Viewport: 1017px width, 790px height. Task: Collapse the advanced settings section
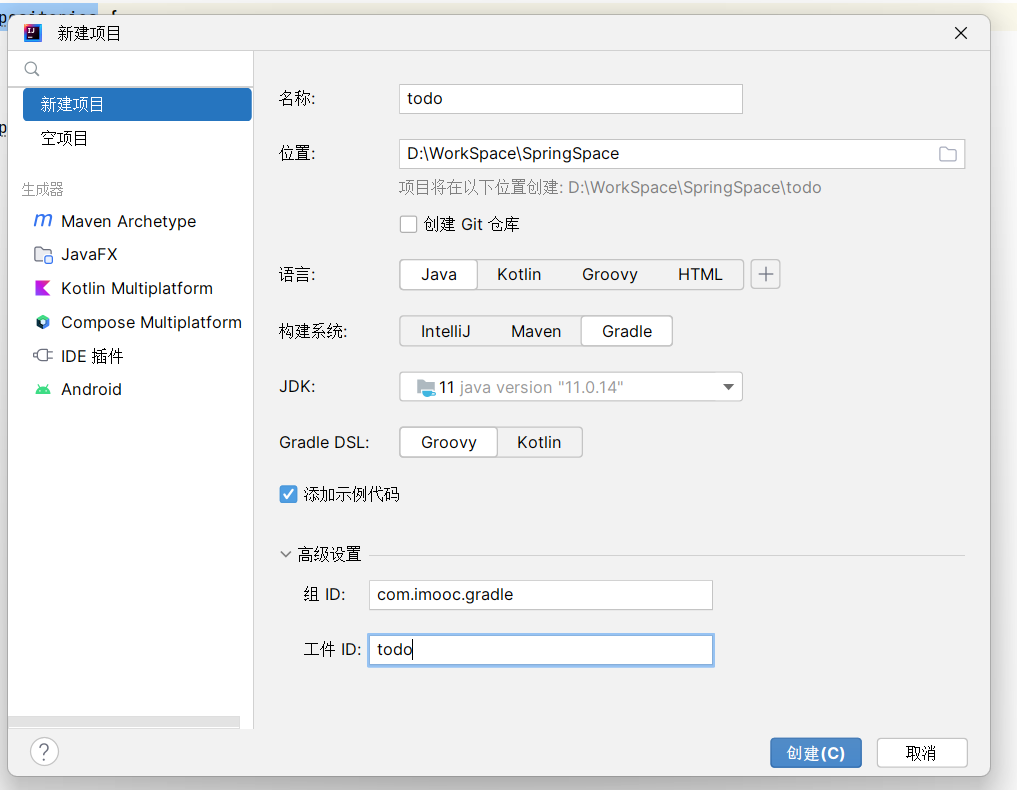[x=286, y=554]
